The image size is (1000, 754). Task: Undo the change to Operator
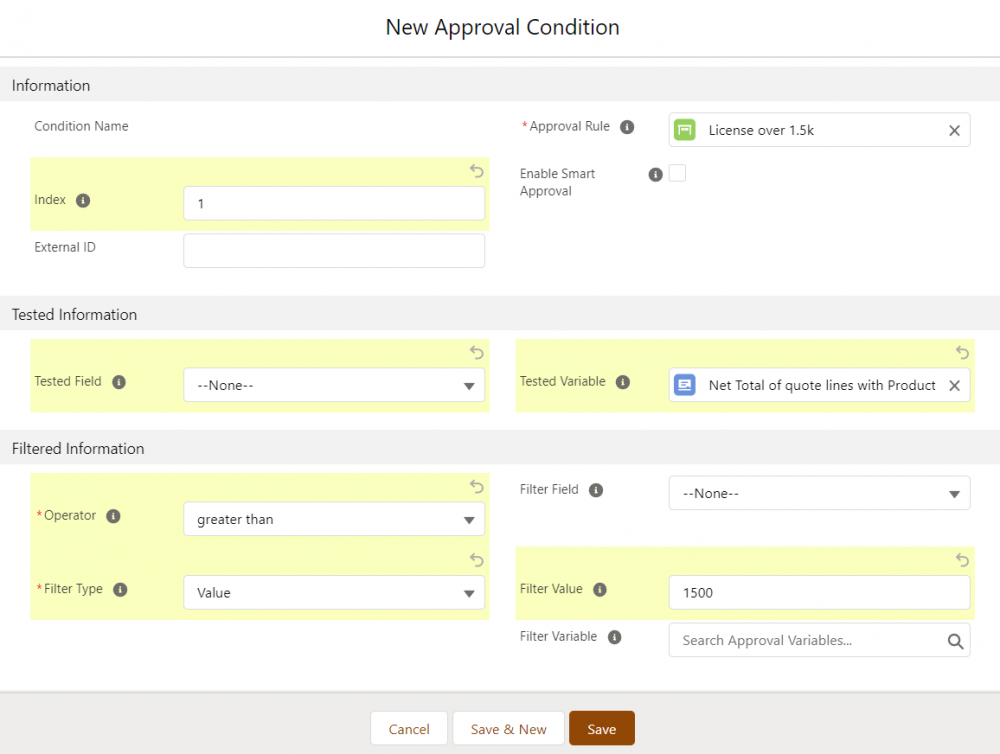tap(476, 487)
